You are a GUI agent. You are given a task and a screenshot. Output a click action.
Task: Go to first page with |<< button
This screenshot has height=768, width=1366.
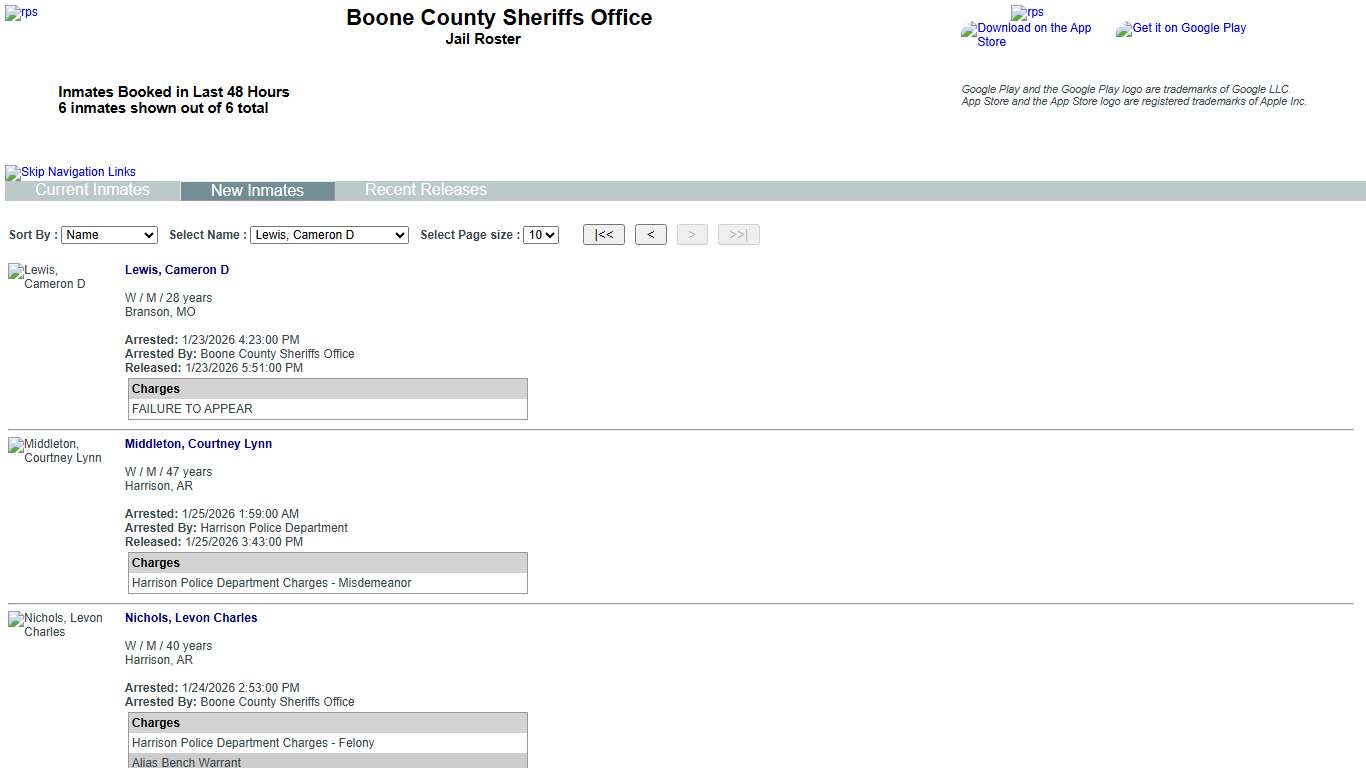pyautogui.click(x=604, y=235)
